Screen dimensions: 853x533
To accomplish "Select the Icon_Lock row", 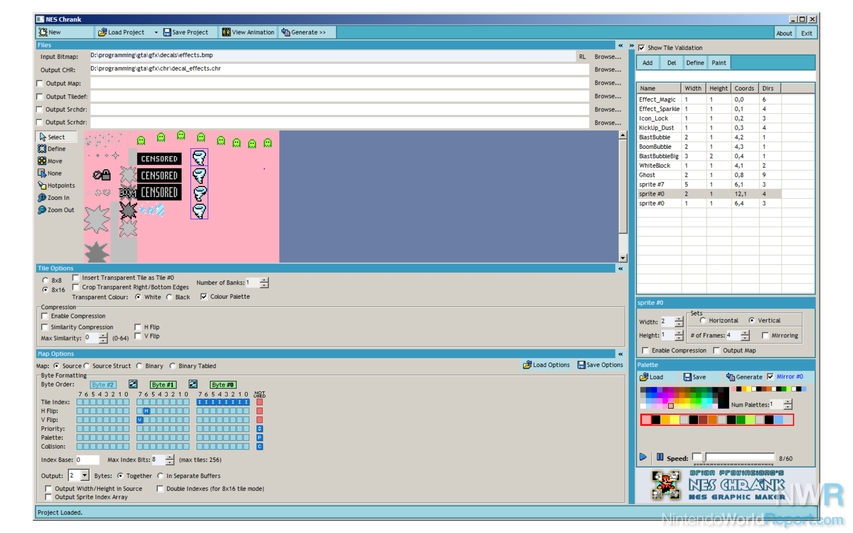I will (709, 118).
